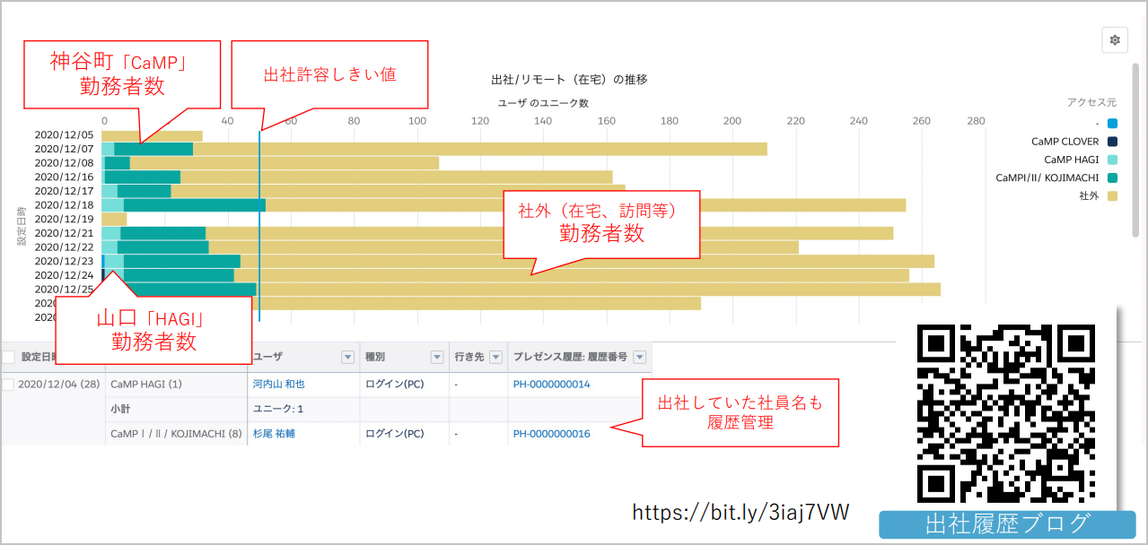Screen dimensions: 1148x545
Task: Click the date label 2020/12/24
Action: tap(64, 275)
